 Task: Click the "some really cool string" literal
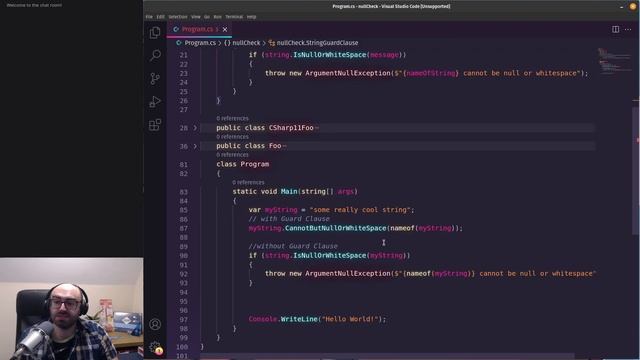tap(360, 210)
